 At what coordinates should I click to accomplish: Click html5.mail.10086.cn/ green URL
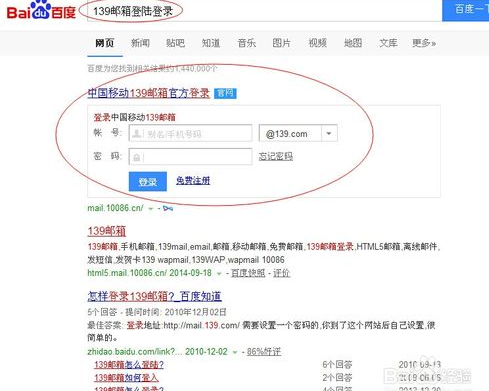127,273
